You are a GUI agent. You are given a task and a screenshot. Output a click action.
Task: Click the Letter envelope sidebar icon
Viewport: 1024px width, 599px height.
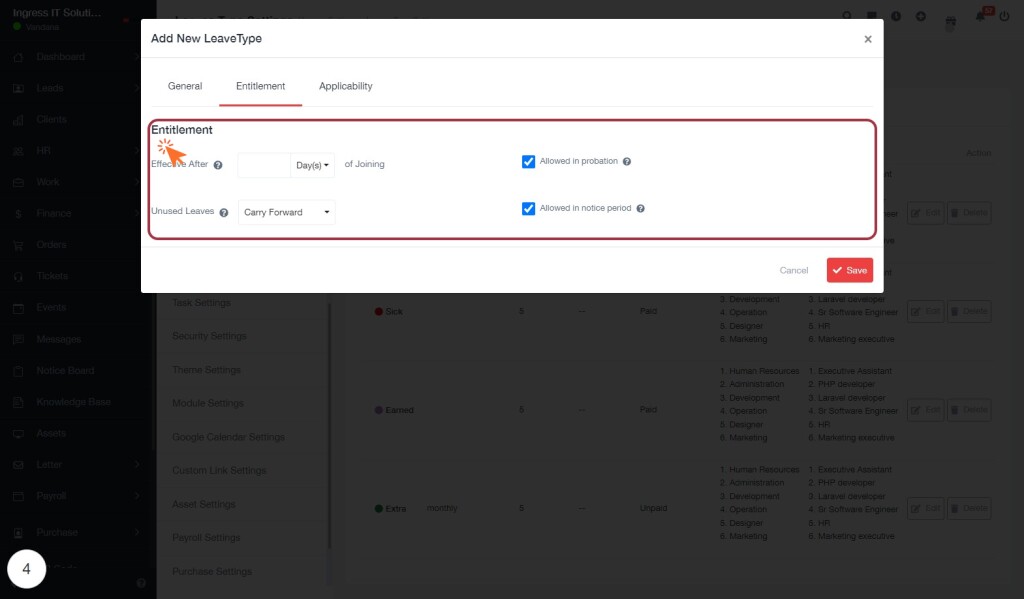click(18, 464)
